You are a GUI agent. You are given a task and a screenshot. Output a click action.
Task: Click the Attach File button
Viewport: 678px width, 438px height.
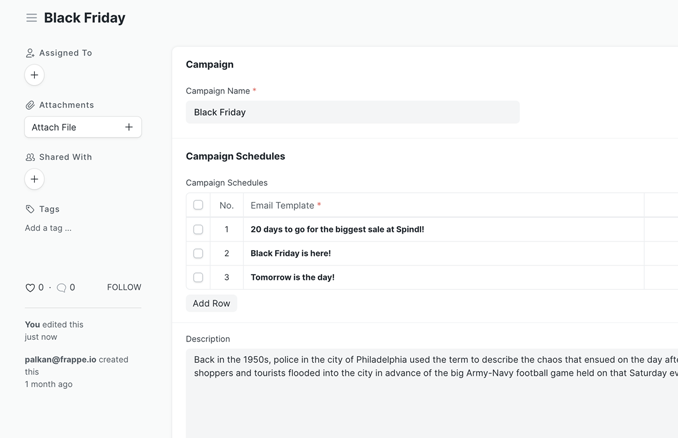tap(70, 127)
